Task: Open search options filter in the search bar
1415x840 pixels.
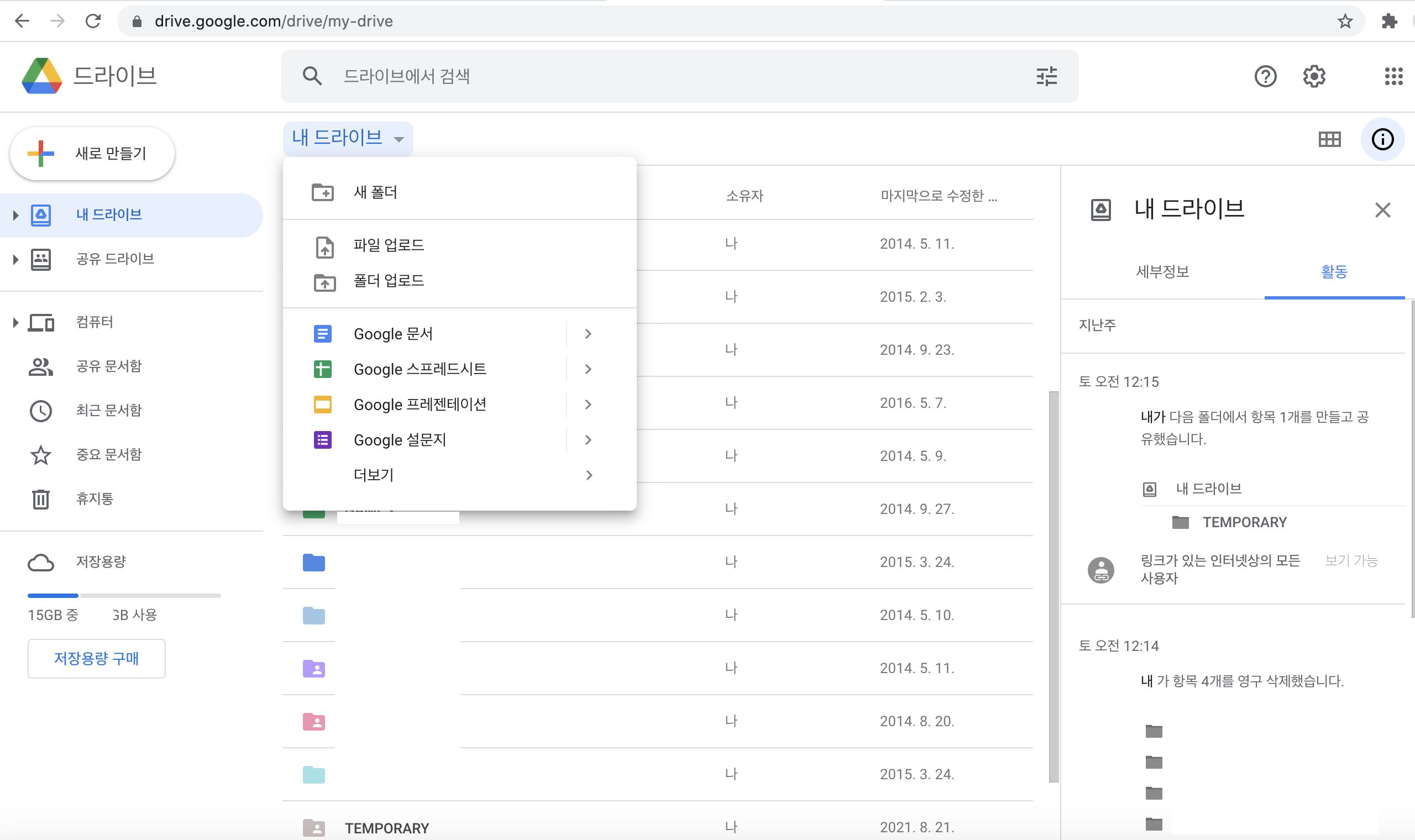Action: (x=1046, y=76)
